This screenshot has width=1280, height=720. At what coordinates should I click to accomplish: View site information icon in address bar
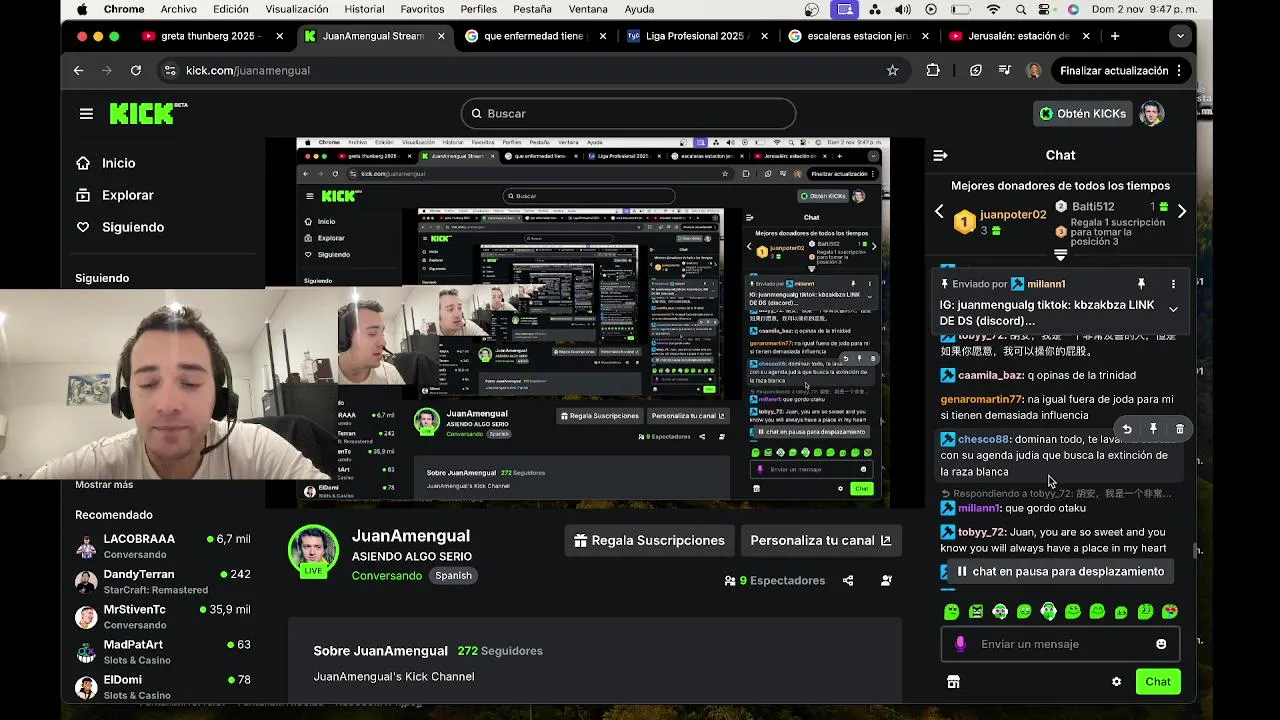point(170,71)
